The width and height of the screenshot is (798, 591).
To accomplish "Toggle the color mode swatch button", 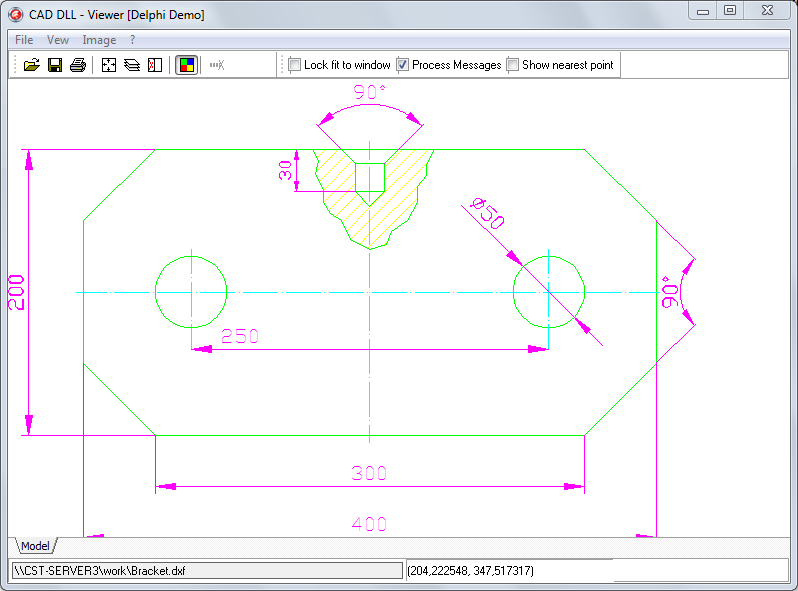I will 186,65.
